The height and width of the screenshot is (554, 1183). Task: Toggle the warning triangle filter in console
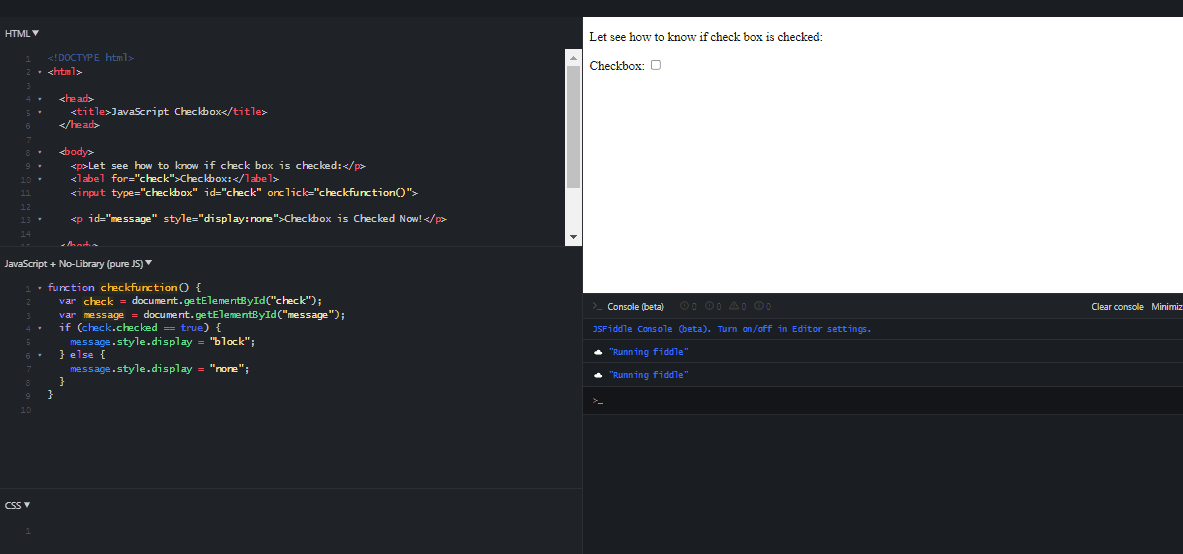click(735, 307)
